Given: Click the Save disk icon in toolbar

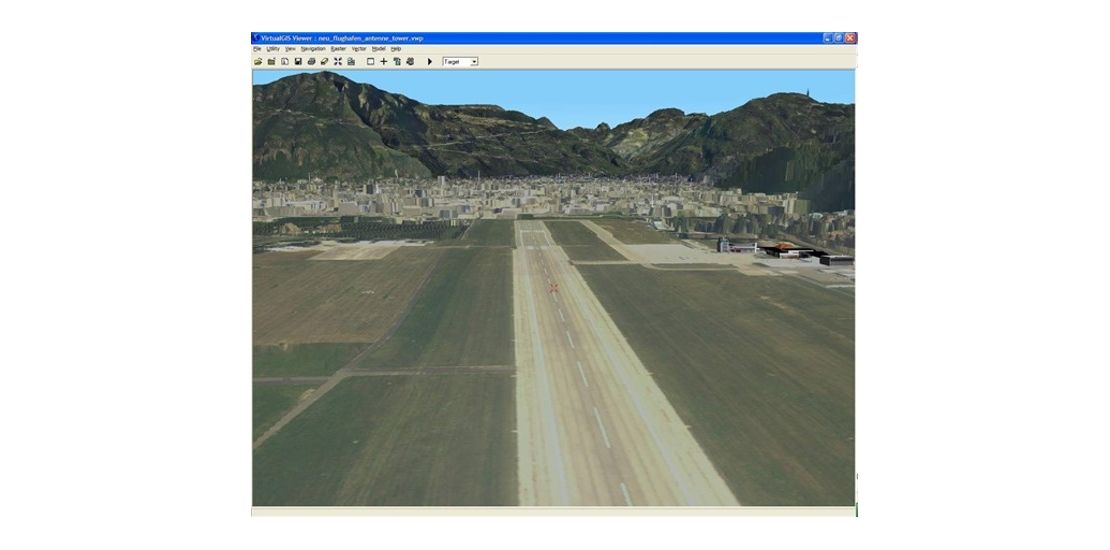Looking at the screenshot, I should click(x=298, y=62).
